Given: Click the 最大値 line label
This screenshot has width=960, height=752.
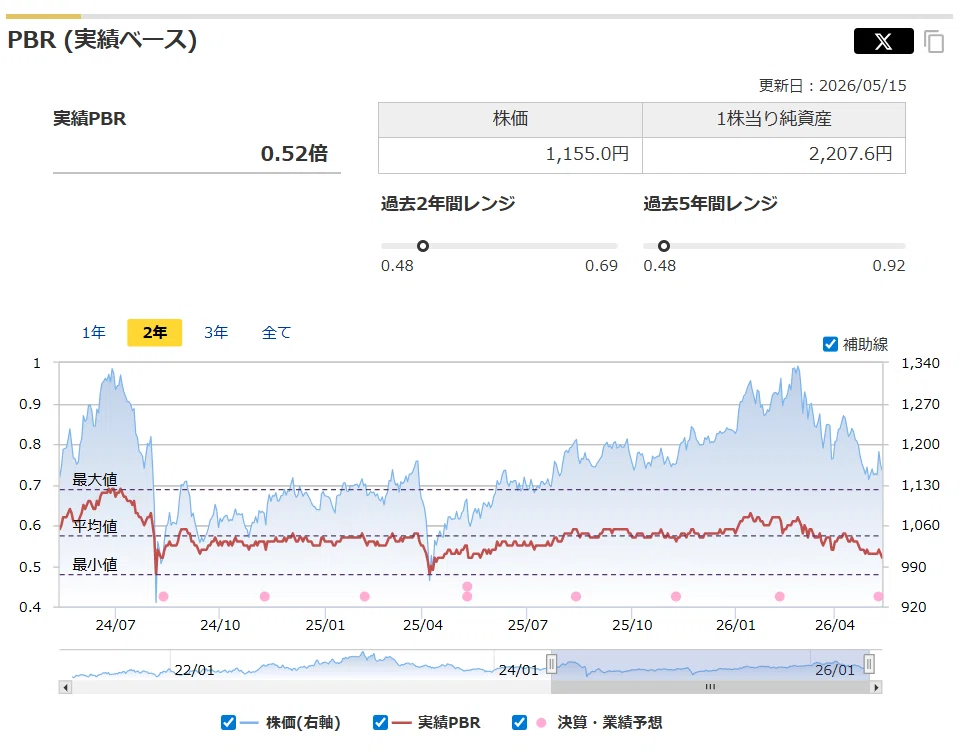Looking at the screenshot, I should tap(94, 479).
